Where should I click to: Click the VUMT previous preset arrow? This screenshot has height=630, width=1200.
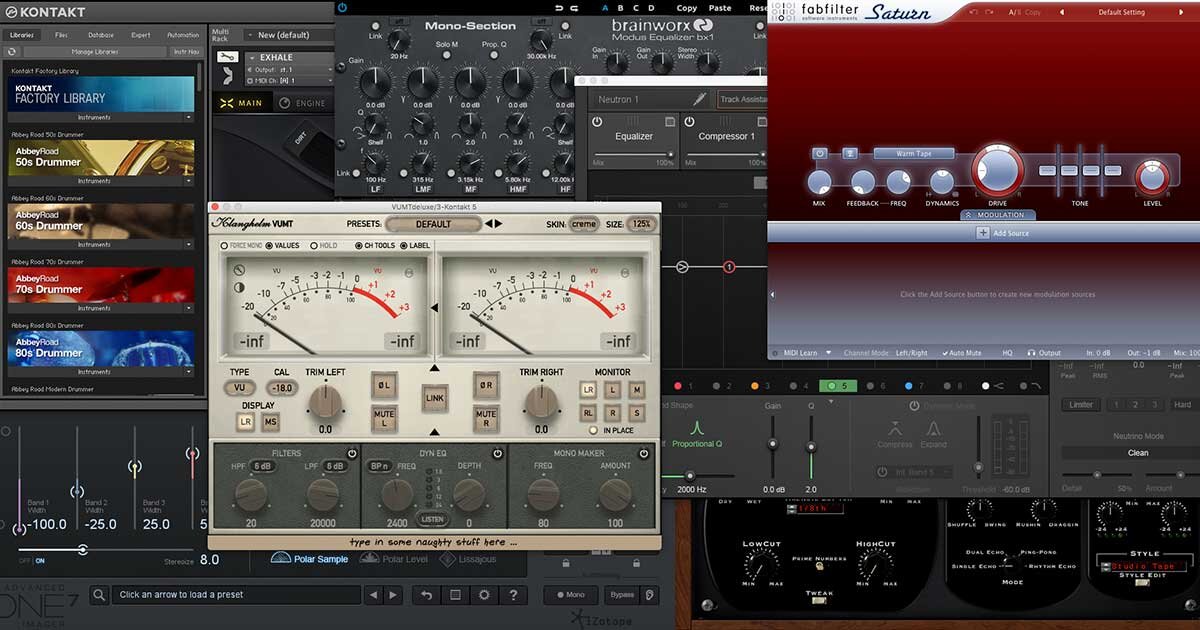pyautogui.click(x=487, y=224)
